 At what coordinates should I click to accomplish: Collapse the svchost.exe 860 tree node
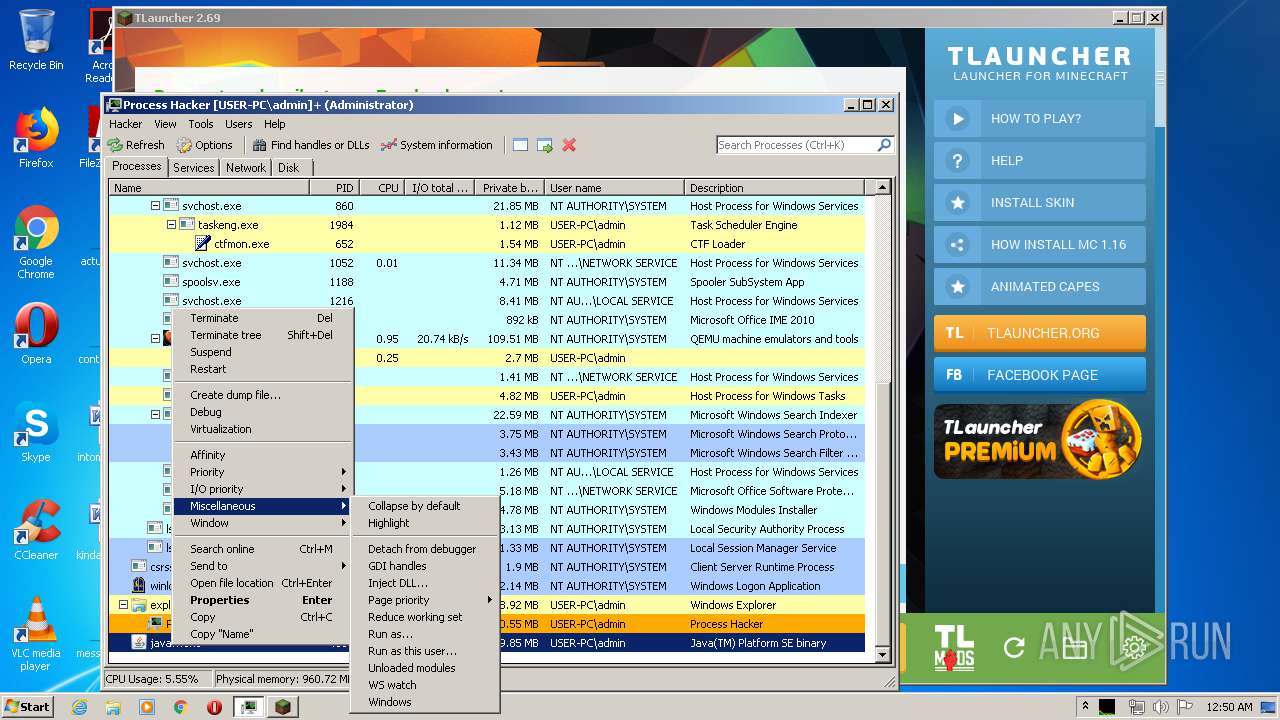[x=155, y=206]
